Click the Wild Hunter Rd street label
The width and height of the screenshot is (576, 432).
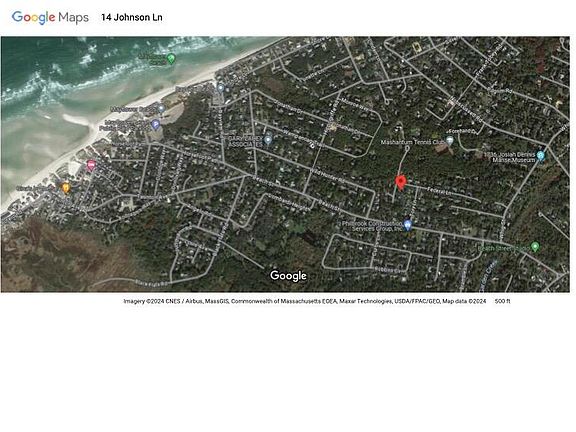coord(327,176)
